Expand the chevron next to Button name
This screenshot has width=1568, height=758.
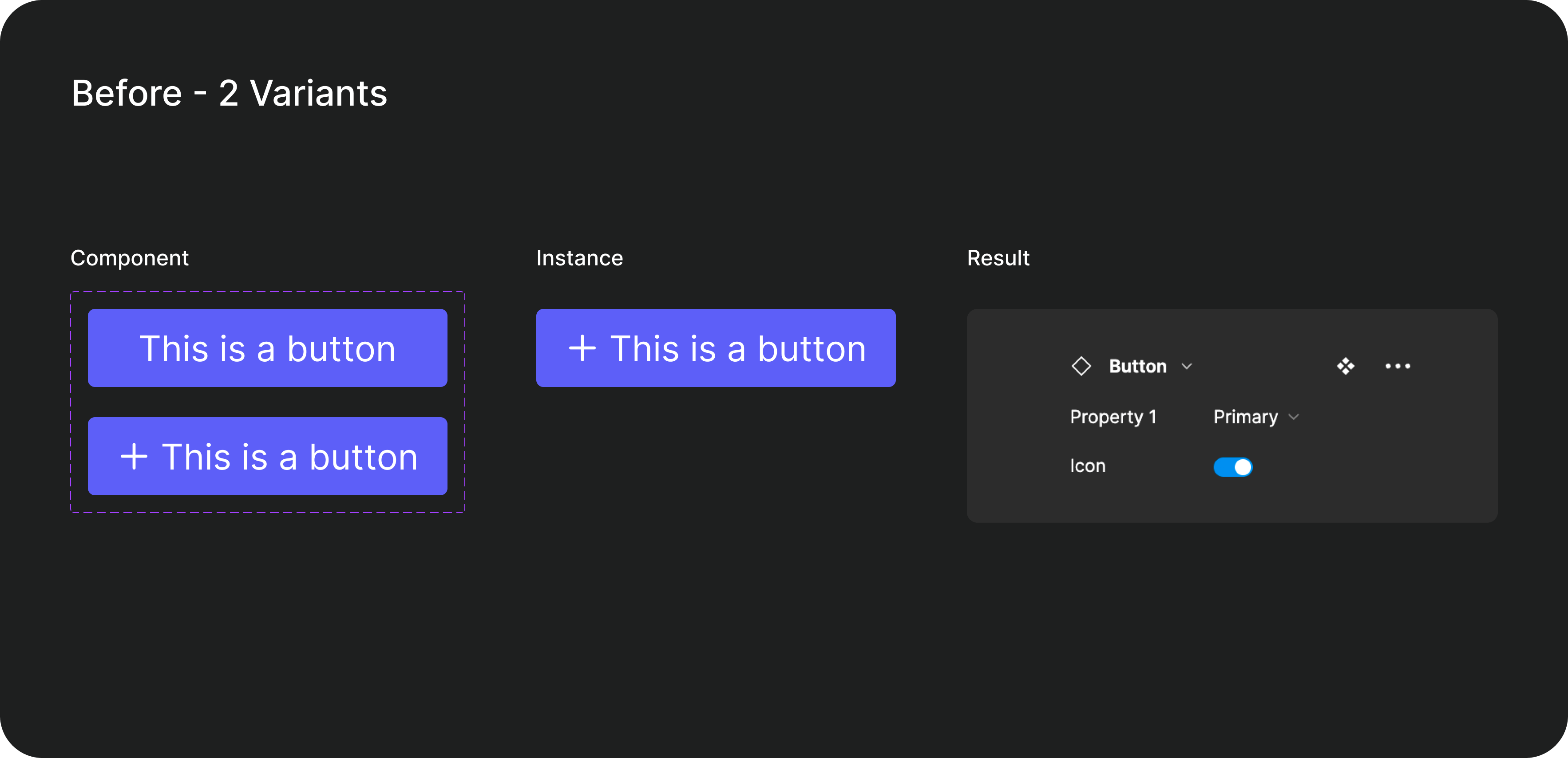click(x=1186, y=366)
